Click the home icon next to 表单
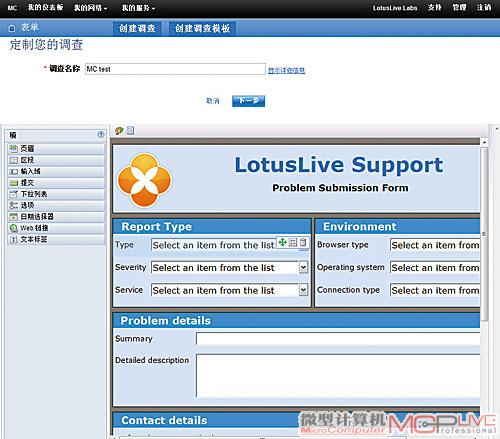500x439 pixels. (12, 28)
